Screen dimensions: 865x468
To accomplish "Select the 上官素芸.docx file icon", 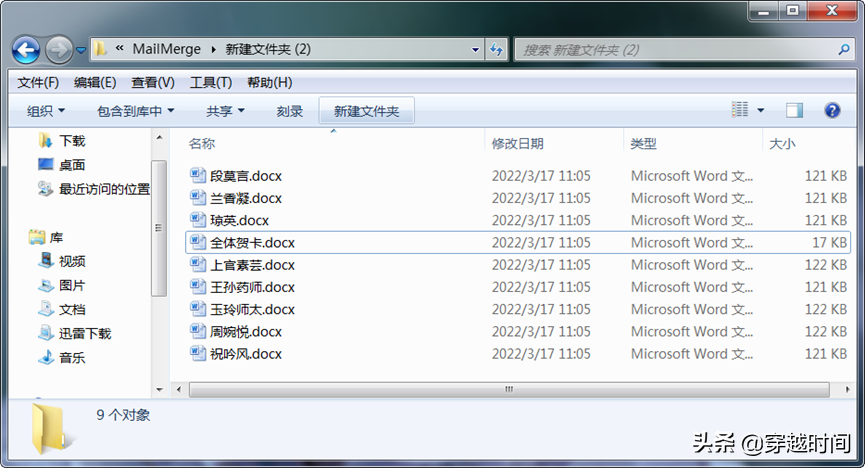I will pyautogui.click(x=198, y=264).
